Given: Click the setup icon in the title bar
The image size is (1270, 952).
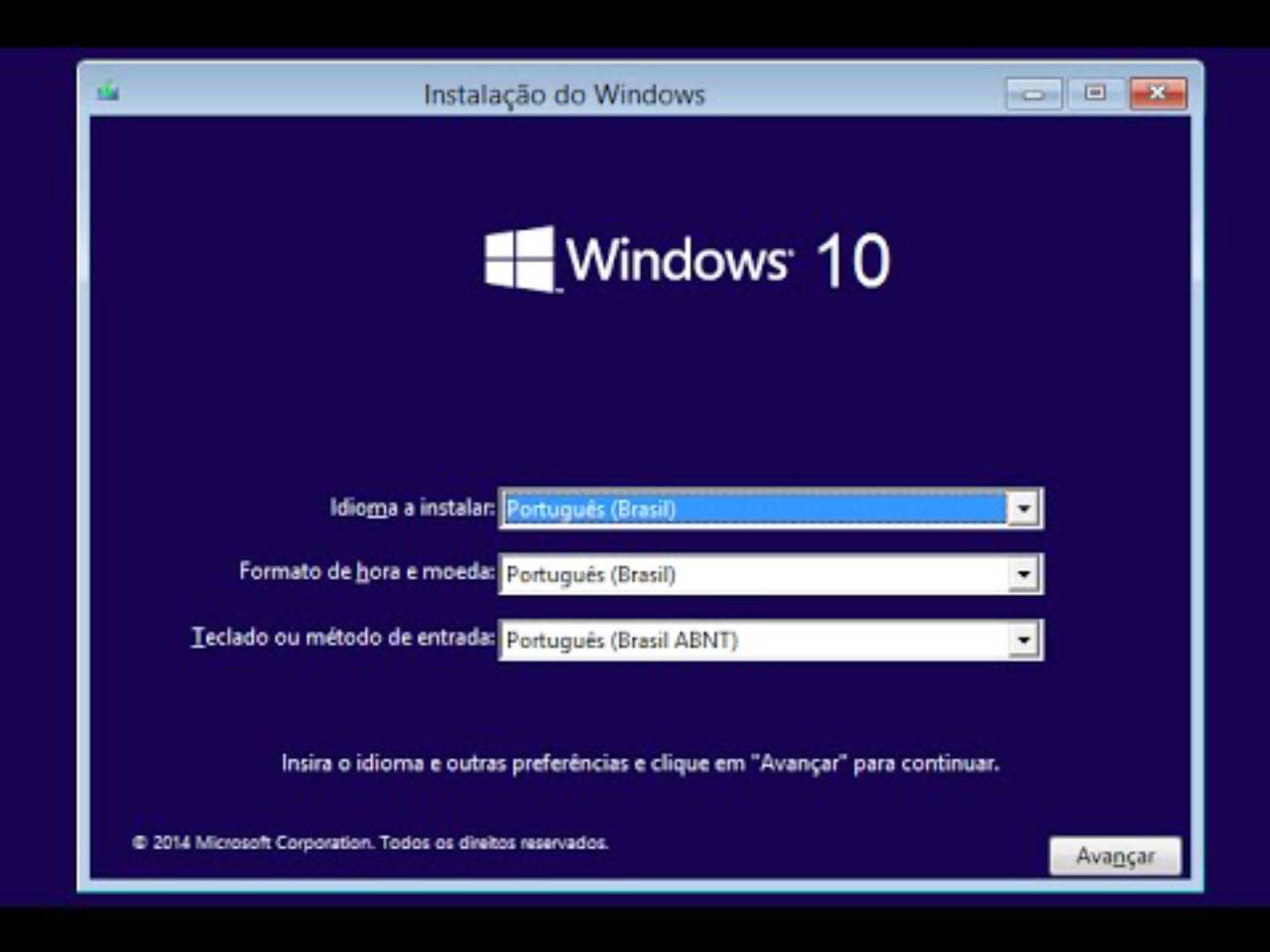Looking at the screenshot, I should pos(108,92).
